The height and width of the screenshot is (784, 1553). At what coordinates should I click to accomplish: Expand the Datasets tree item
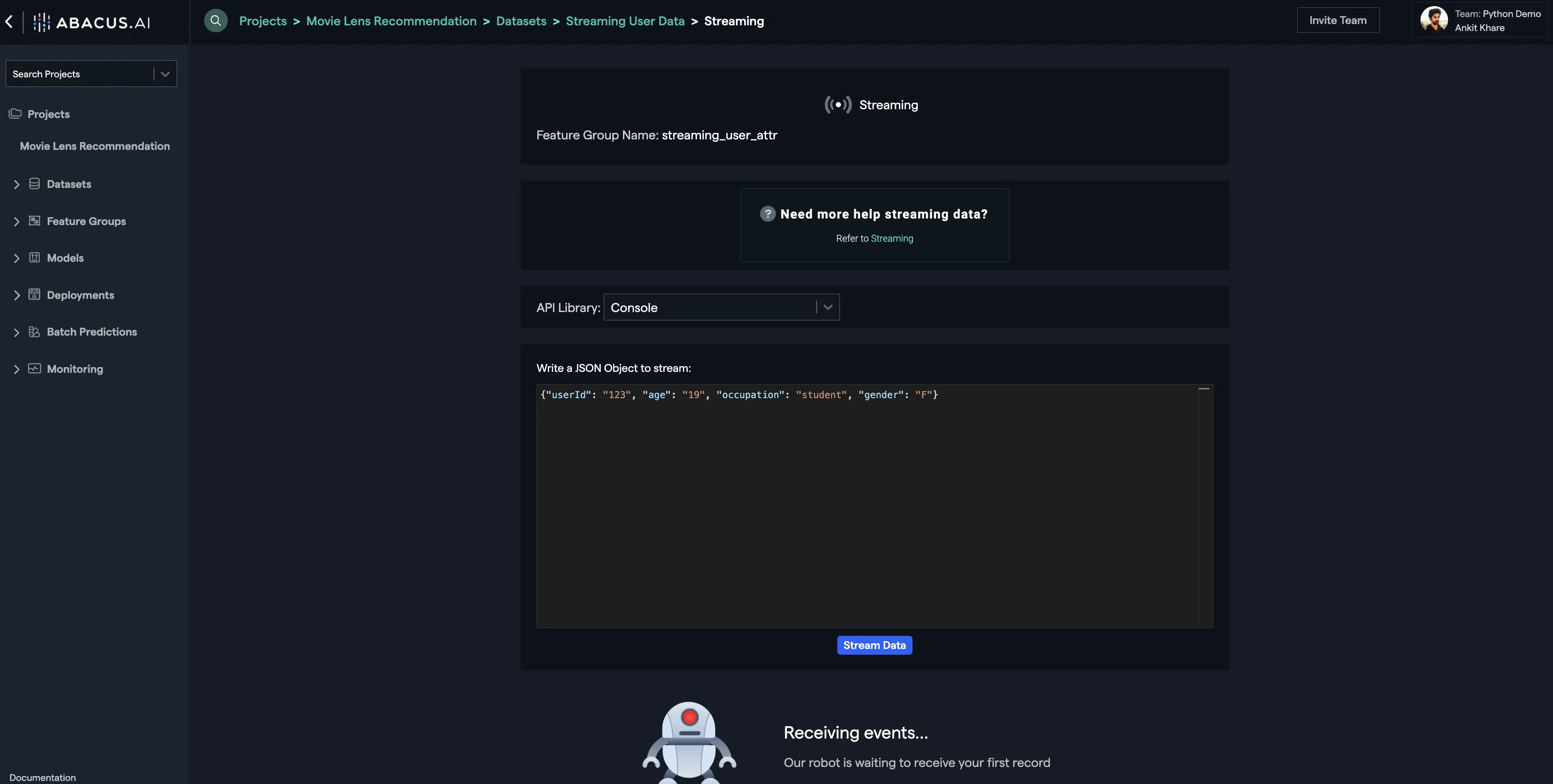coord(15,184)
